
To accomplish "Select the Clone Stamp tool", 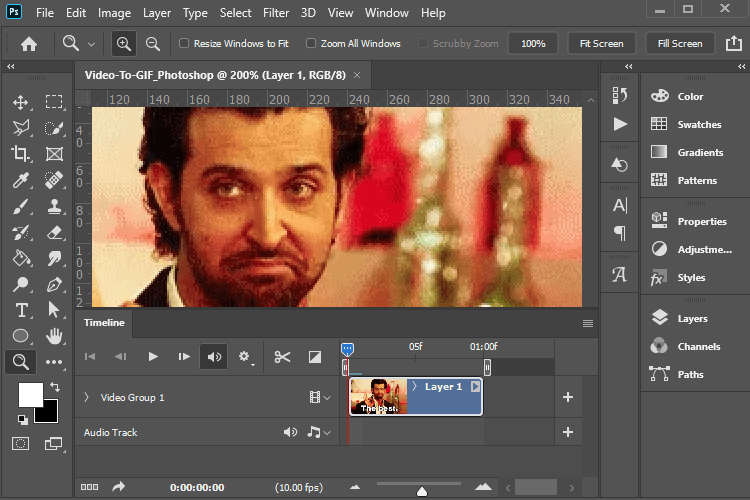I will point(54,206).
